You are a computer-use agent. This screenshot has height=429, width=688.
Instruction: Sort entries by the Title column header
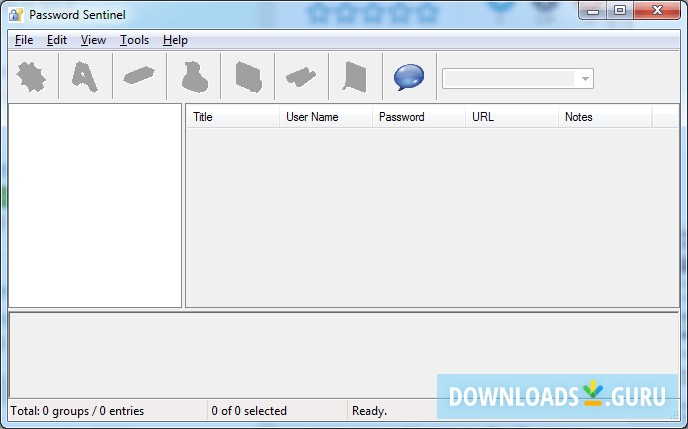click(233, 117)
